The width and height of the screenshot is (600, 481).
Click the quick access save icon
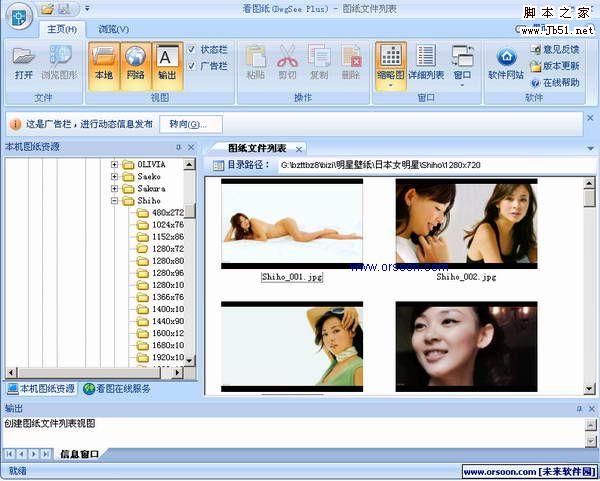pyautogui.click(x=65, y=8)
